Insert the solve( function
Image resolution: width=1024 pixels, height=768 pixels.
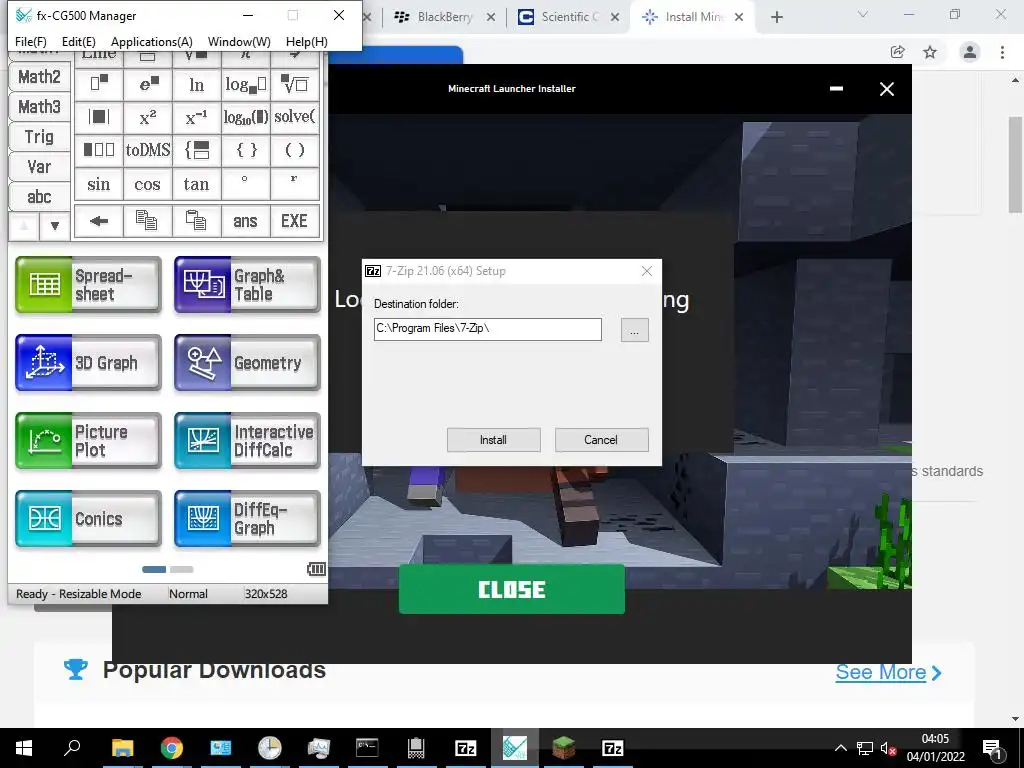[x=295, y=117]
